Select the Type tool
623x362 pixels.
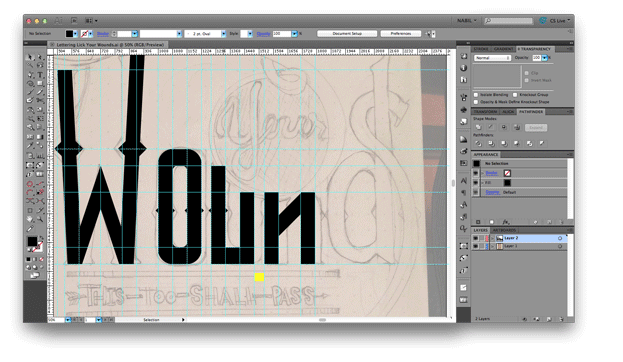point(40,75)
